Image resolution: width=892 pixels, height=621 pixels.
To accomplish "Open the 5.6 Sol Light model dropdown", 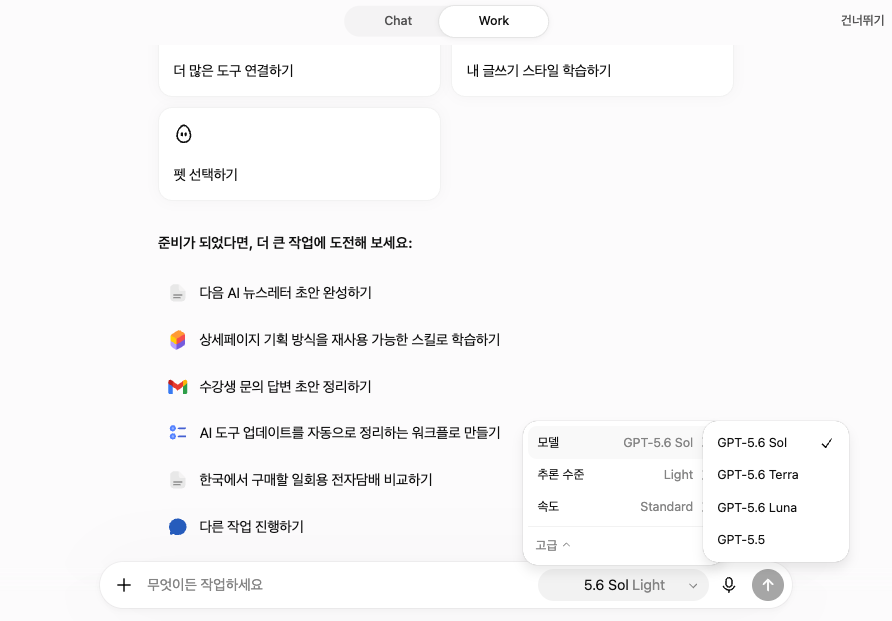I will [623, 585].
